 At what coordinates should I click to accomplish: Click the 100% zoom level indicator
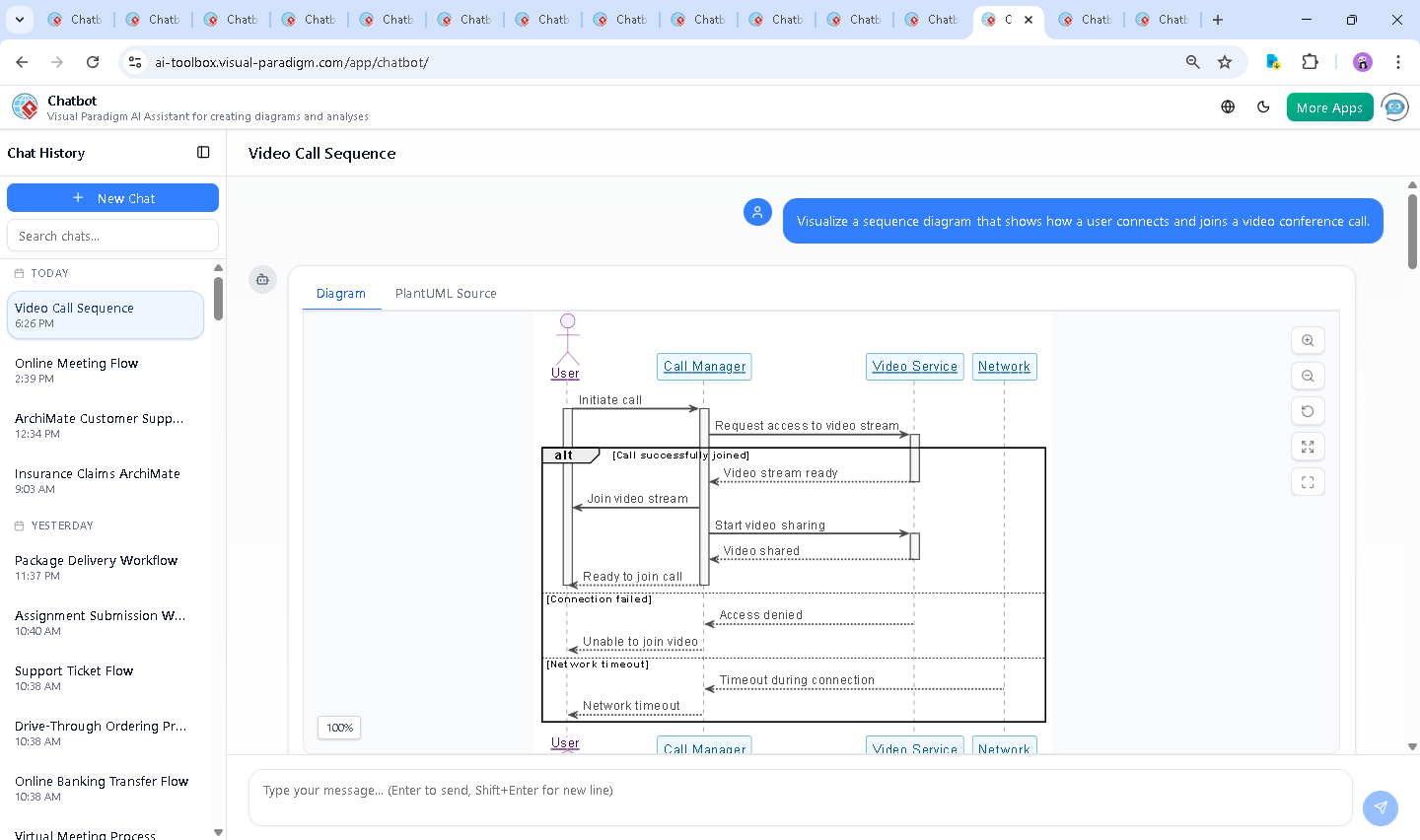click(339, 728)
